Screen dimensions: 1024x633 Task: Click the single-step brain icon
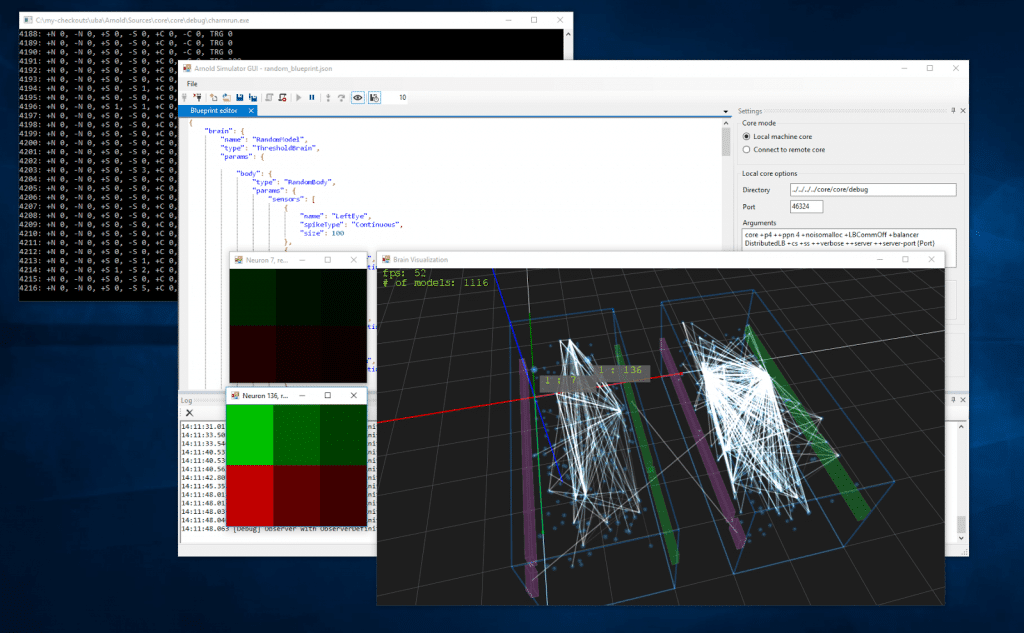(x=328, y=97)
